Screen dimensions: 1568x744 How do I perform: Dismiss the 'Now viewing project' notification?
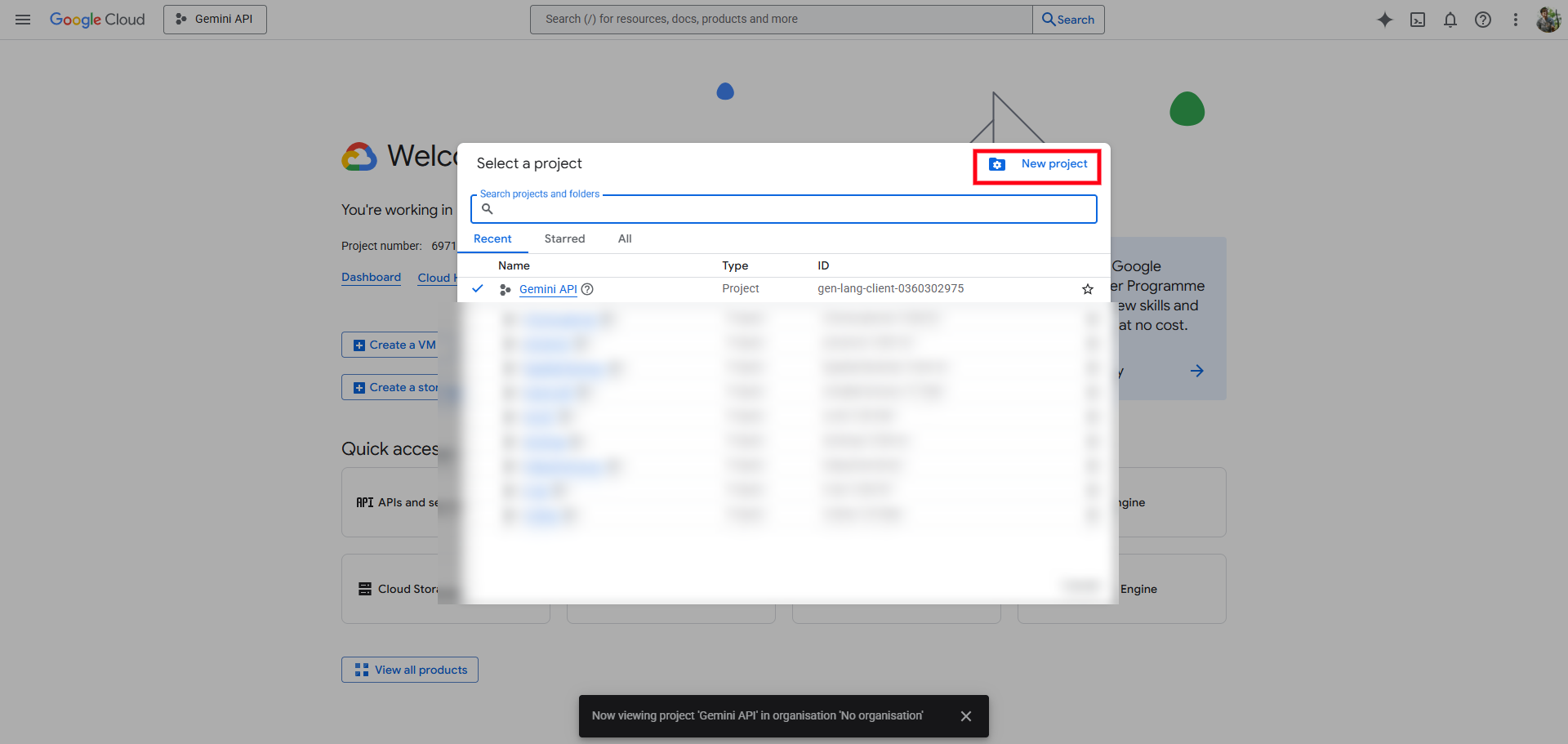click(x=966, y=716)
